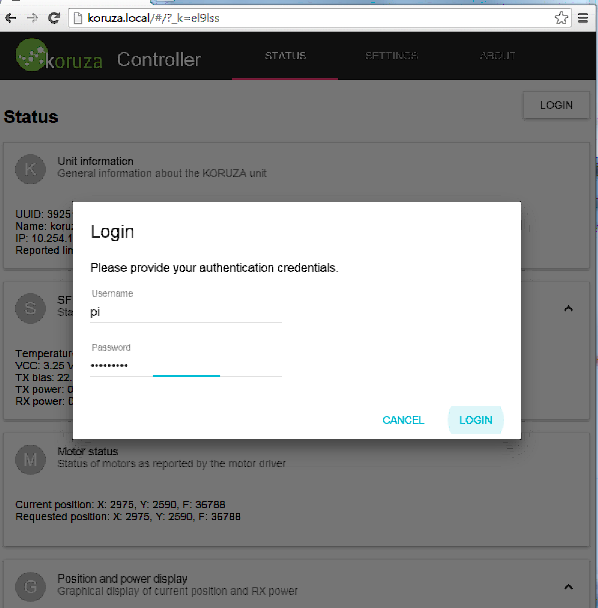Click 'Graphical display of current position' subtitle
The height and width of the screenshot is (608, 598).
(x=177, y=591)
